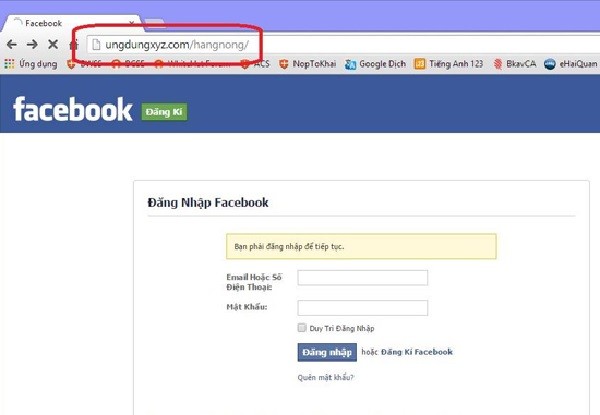Image resolution: width=600 pixels, height=415 pixels.
Task: Stop page loading with the X button
Action: pyautogui.click(x=53, y=44)
